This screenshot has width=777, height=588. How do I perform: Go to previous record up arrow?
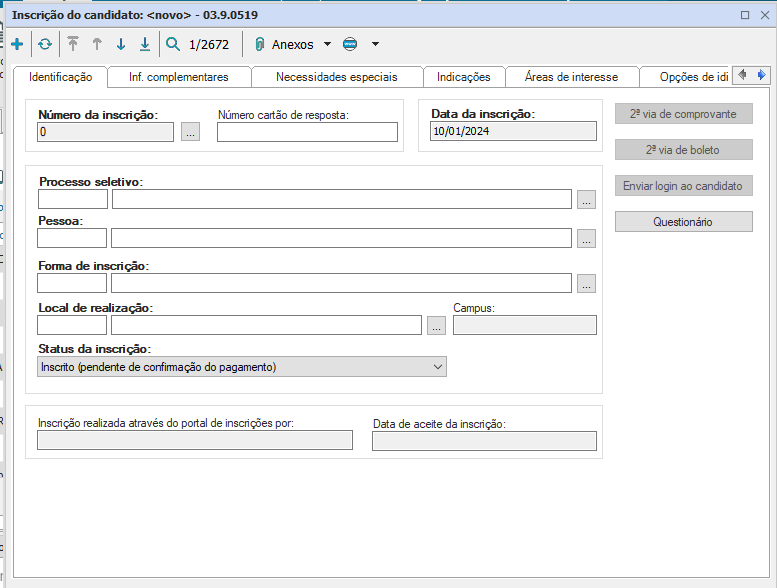(97, 44)
